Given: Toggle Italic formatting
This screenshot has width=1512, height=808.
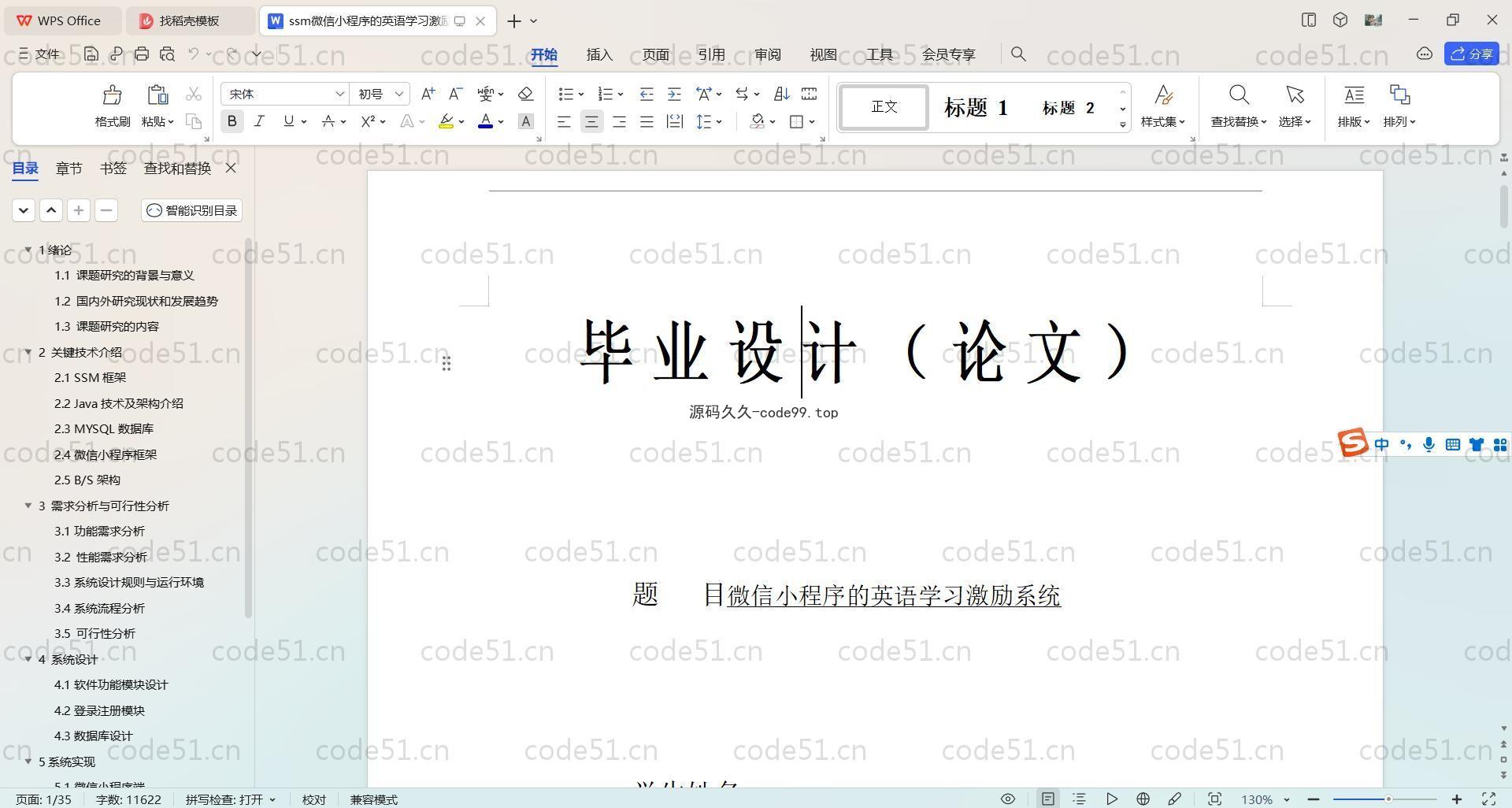Looking at the screenshot, I should tap(259, 121).
